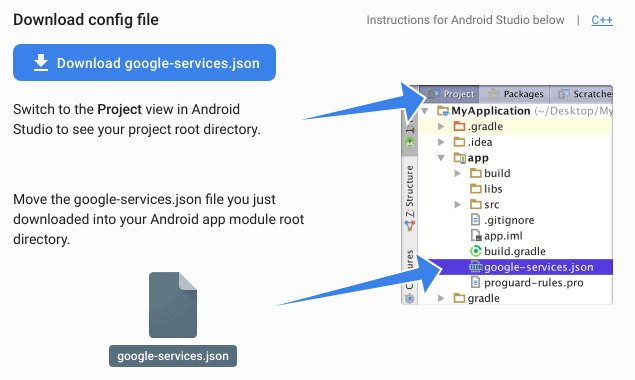Select the MyApplication project row
Viewport: 635px width, 380px height.
516,111
